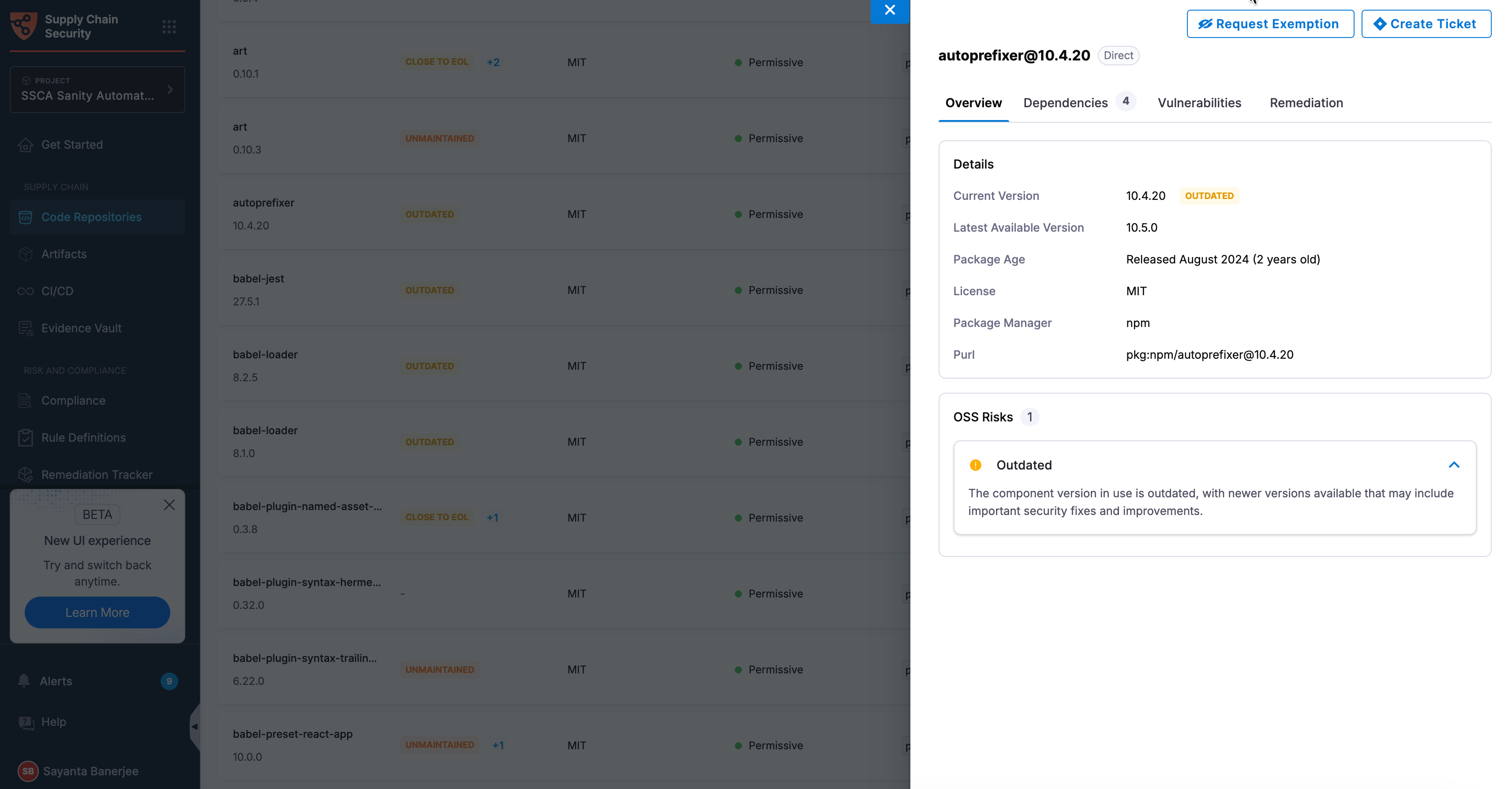Click the Remediation Tracker icon
1512x789 pixels.
pyautogui.click(x=25, y=474)
